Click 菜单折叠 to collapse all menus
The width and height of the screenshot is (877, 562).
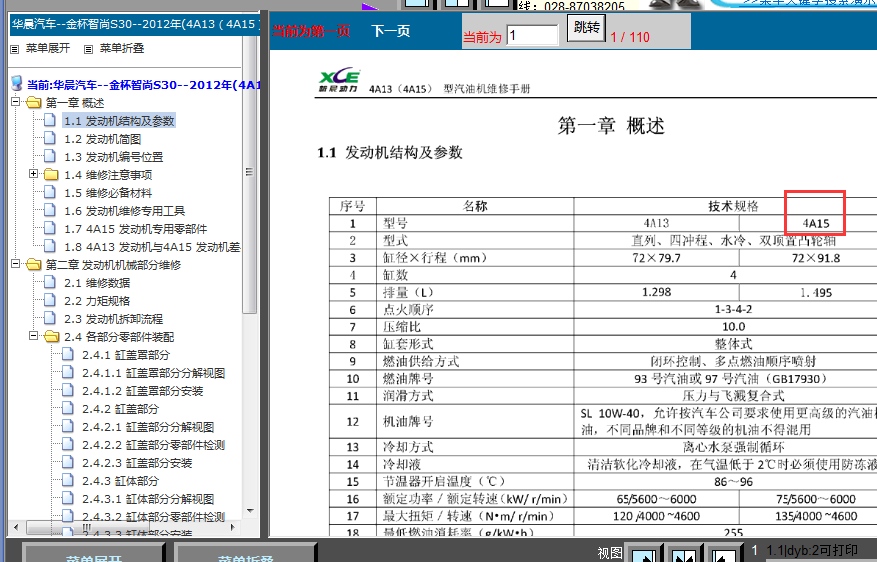pyautogui.click(x=122, y=49)
